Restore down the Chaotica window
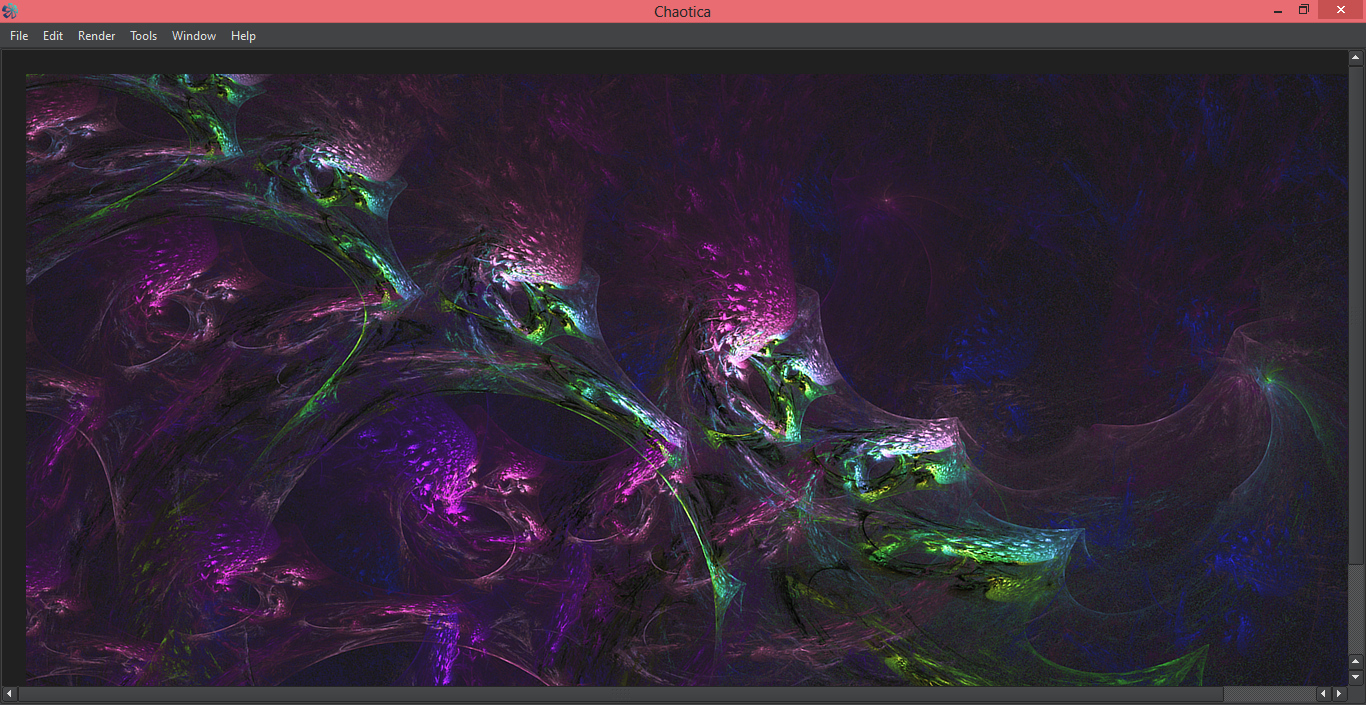The image size is (1366, 705). [x=1304, y=10]
